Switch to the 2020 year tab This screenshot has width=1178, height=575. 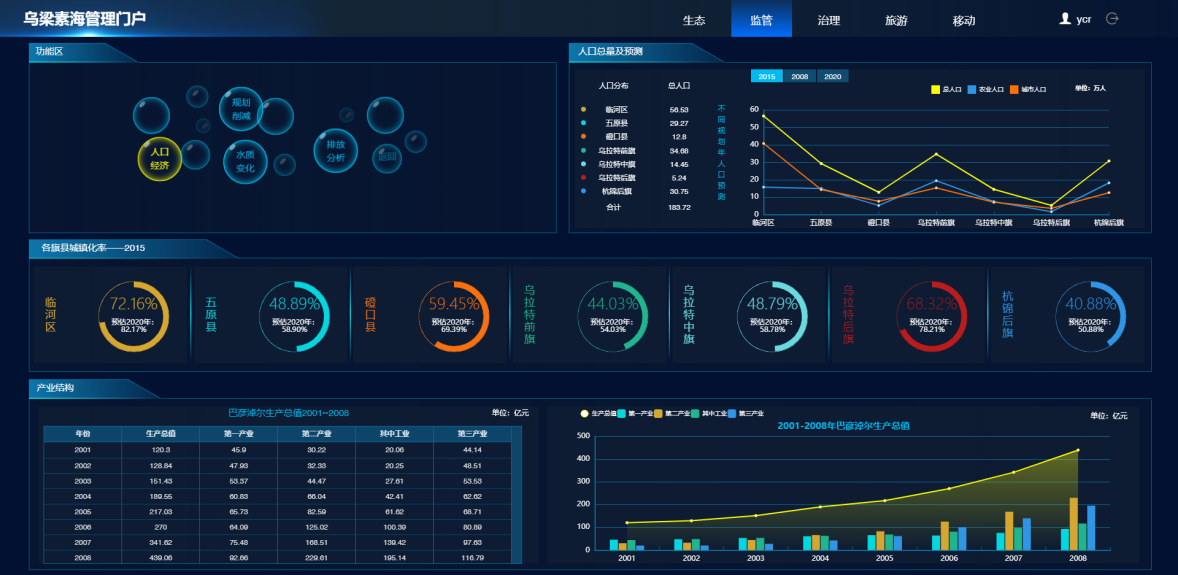pyautogui.click(x=832, y=77)
